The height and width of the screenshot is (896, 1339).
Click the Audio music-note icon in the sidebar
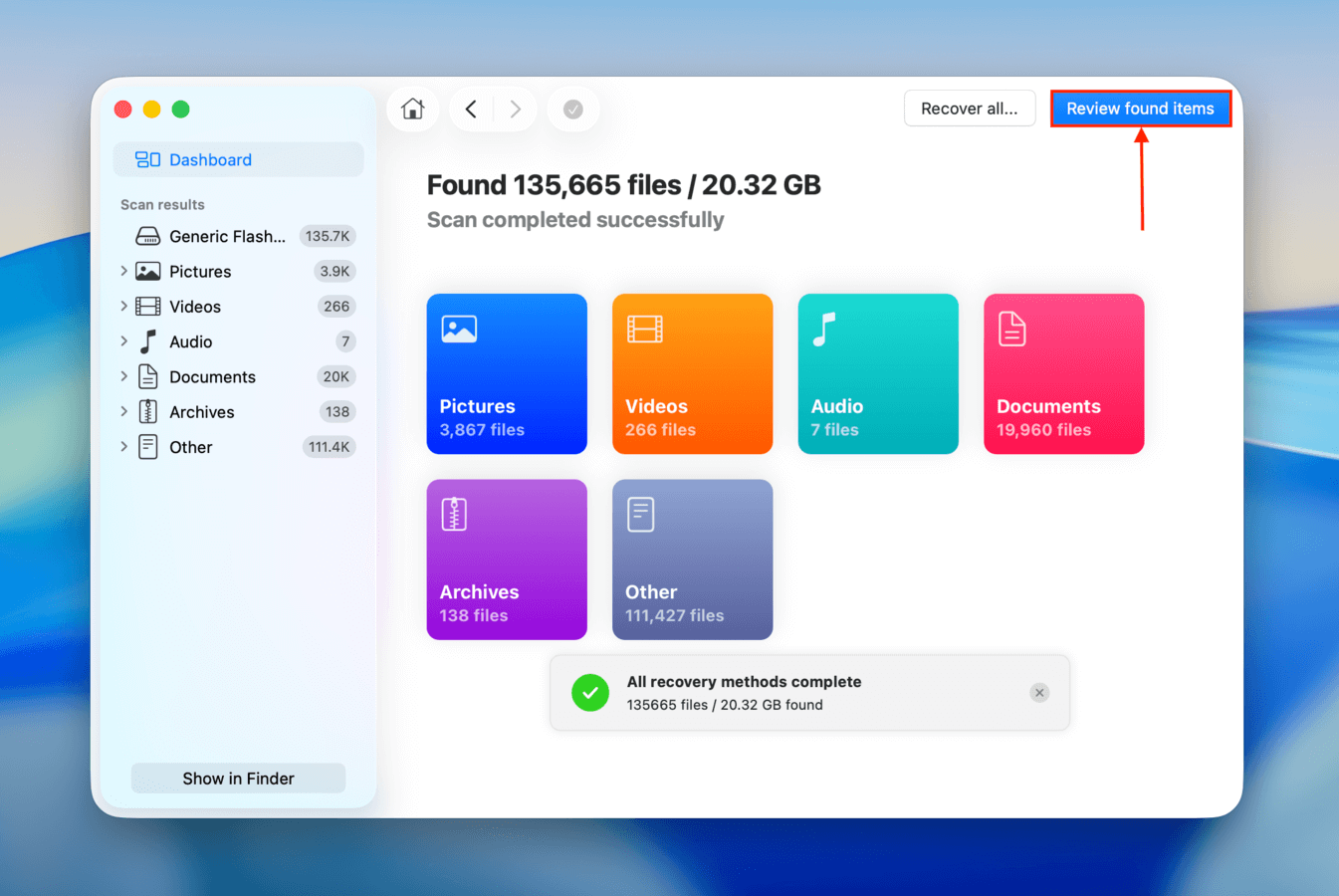pos(147,340)
